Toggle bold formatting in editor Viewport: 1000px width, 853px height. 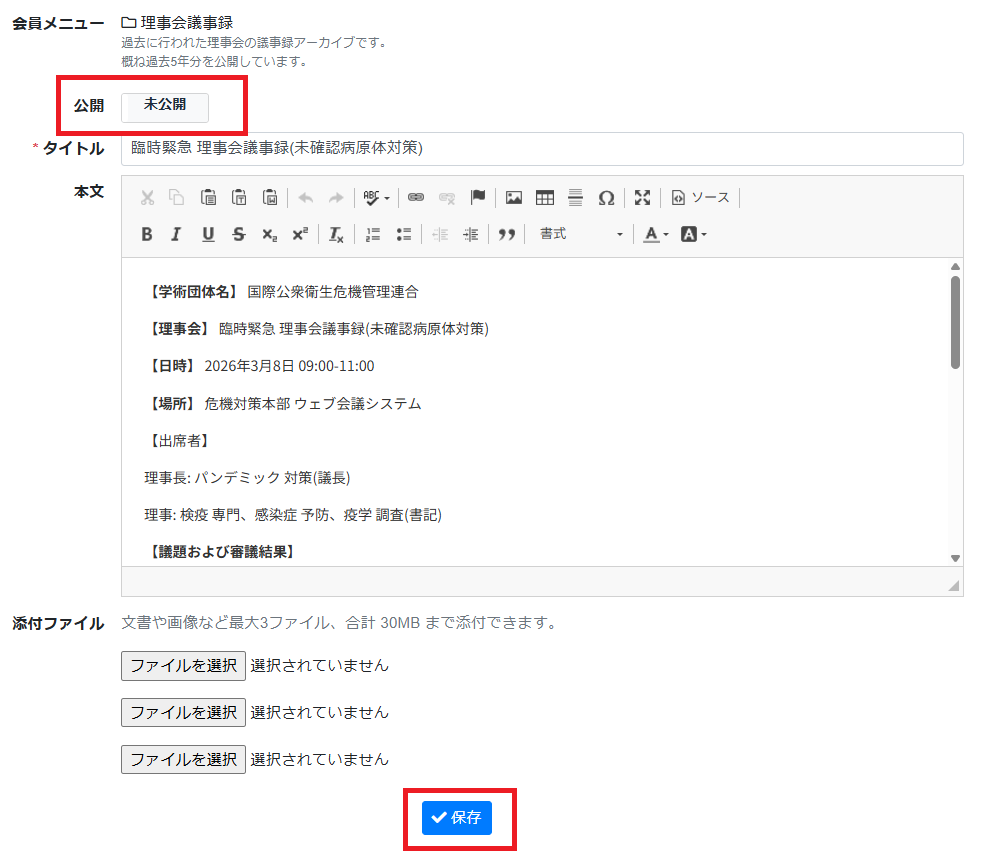(147, 234)
